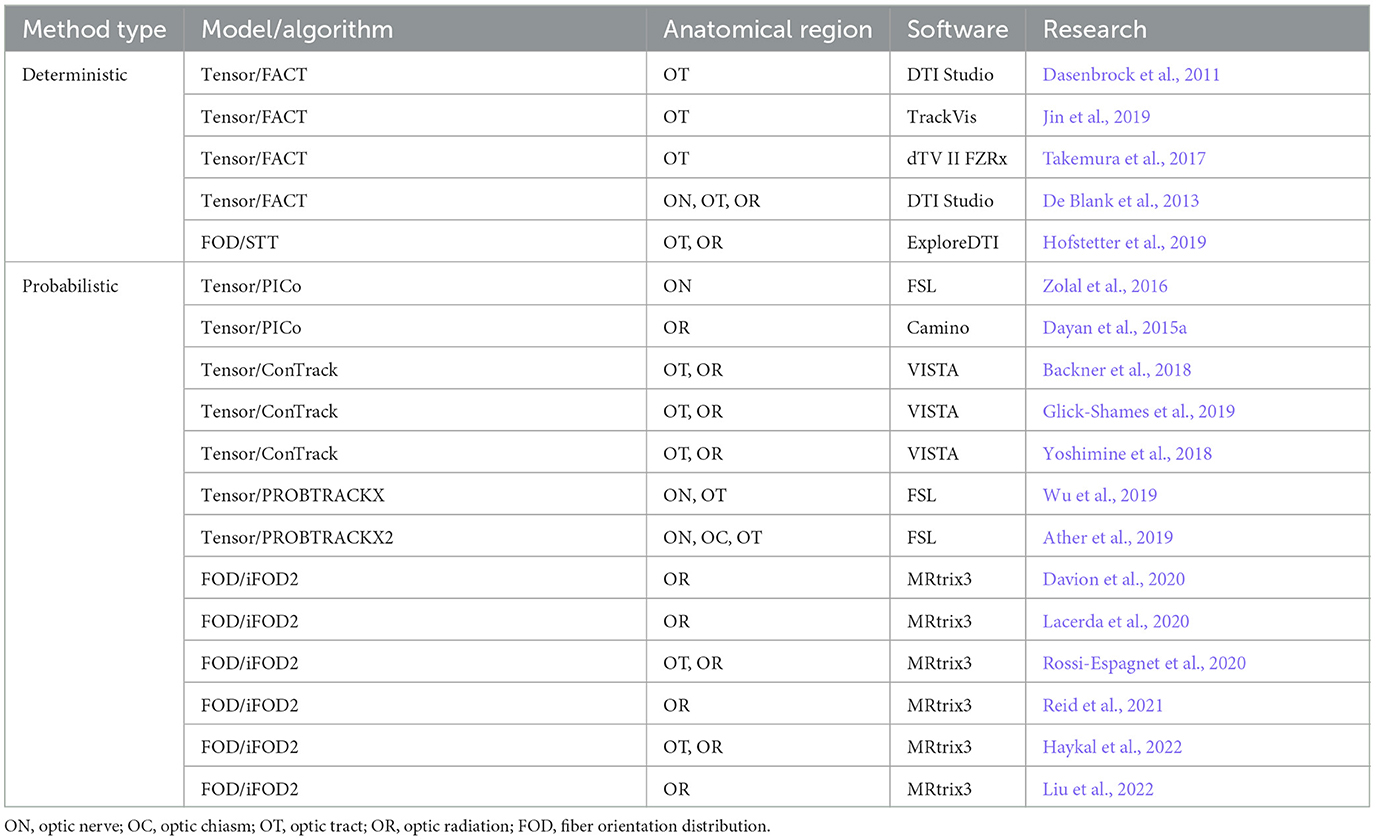The width and height of the screenshot is (1376, 840).
Task: Follow the Takemura et al., 2017 link
Action: 1124,158
